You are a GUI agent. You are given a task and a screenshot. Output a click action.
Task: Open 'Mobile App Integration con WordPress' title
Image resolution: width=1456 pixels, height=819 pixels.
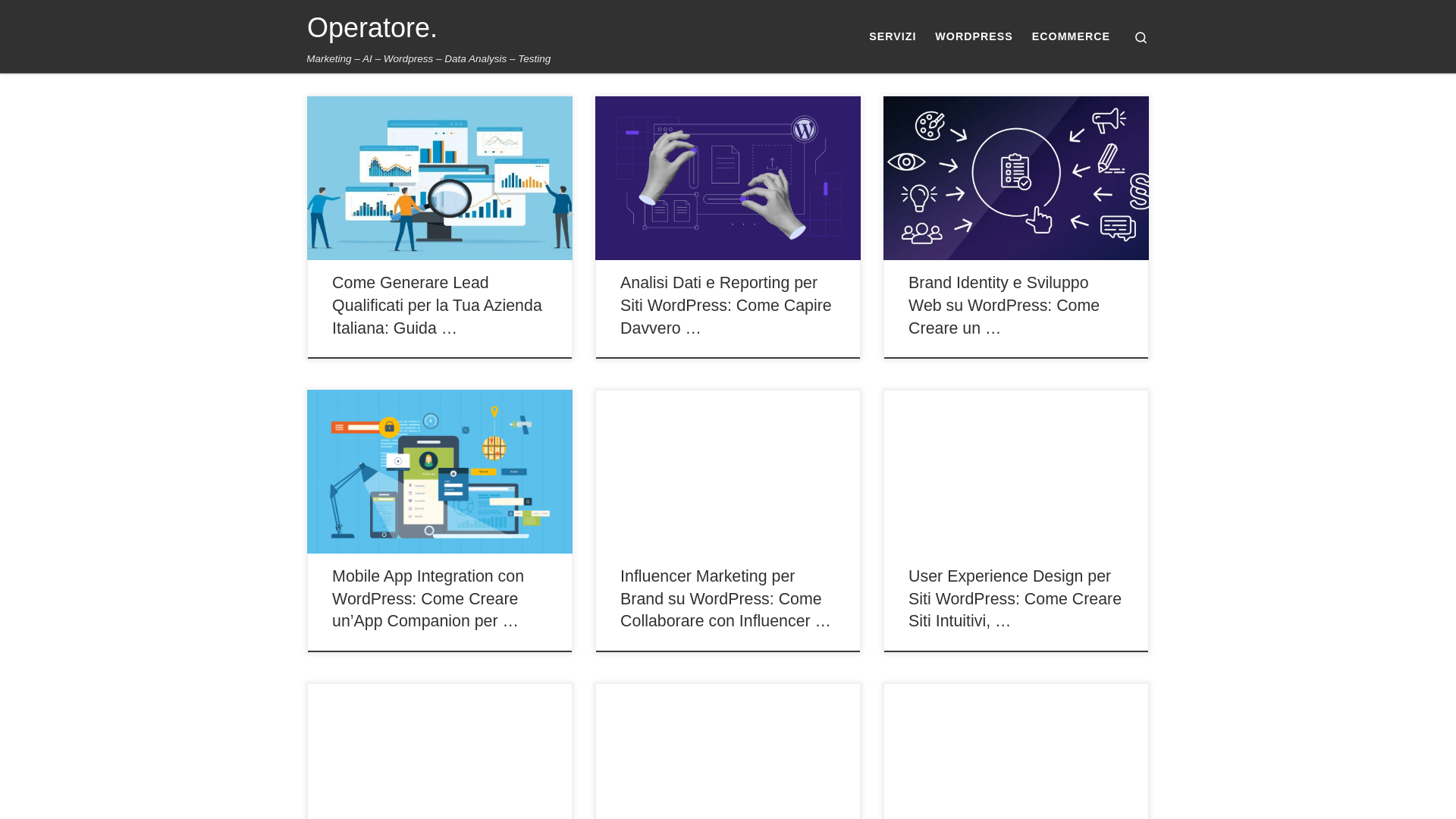click(428, 599)
